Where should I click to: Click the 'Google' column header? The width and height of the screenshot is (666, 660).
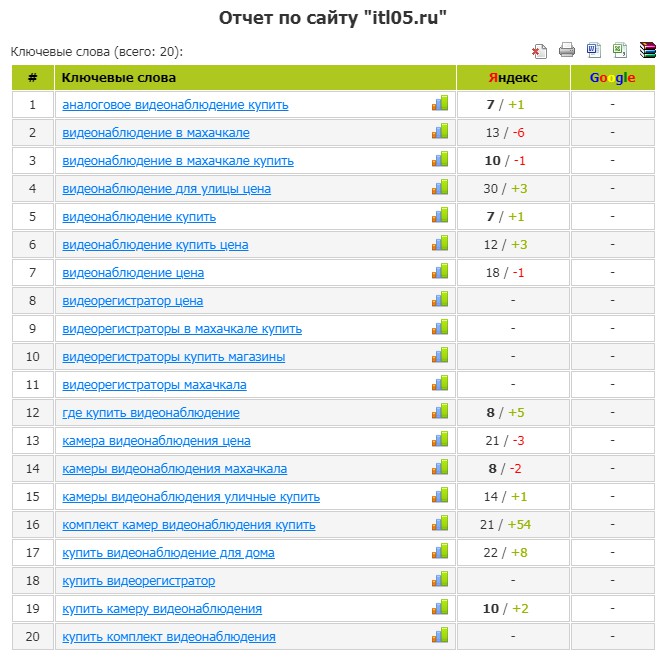(612, 78)
